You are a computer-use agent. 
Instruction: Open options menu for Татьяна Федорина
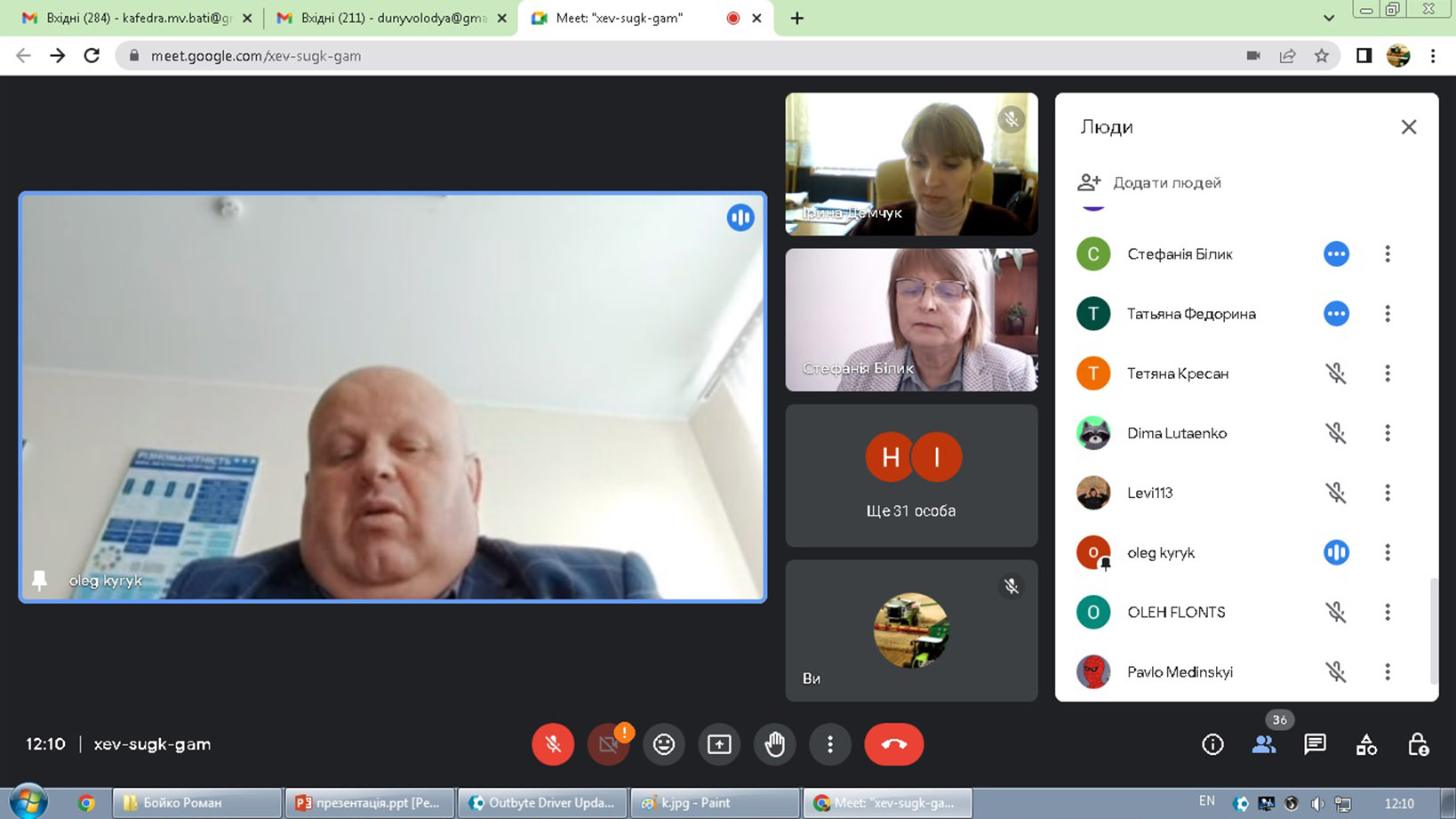(1388, 314)
